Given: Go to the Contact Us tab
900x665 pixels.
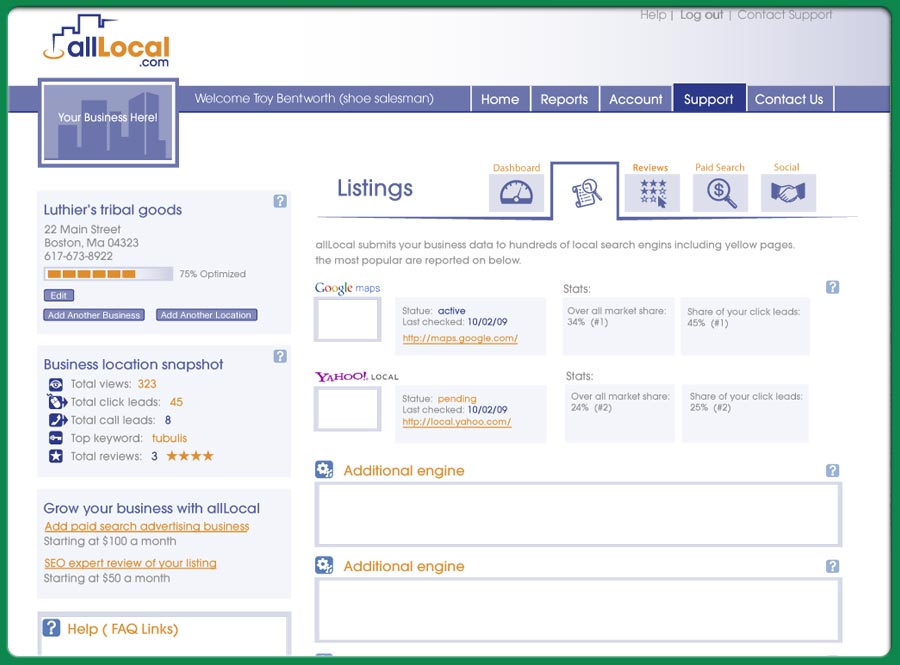Looking at the screenshot, I should (789, 99).
